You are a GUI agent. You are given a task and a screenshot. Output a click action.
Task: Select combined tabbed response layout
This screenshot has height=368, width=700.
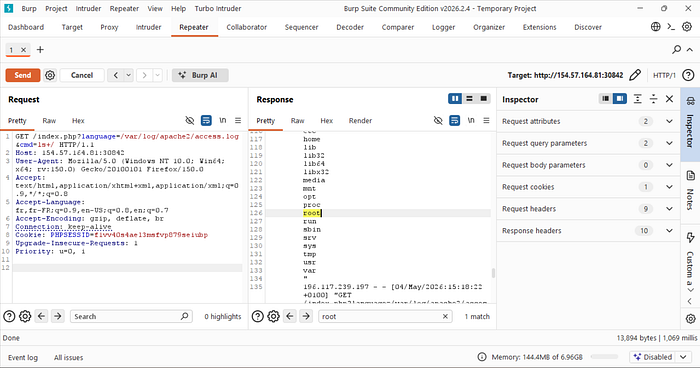(483, 99)
